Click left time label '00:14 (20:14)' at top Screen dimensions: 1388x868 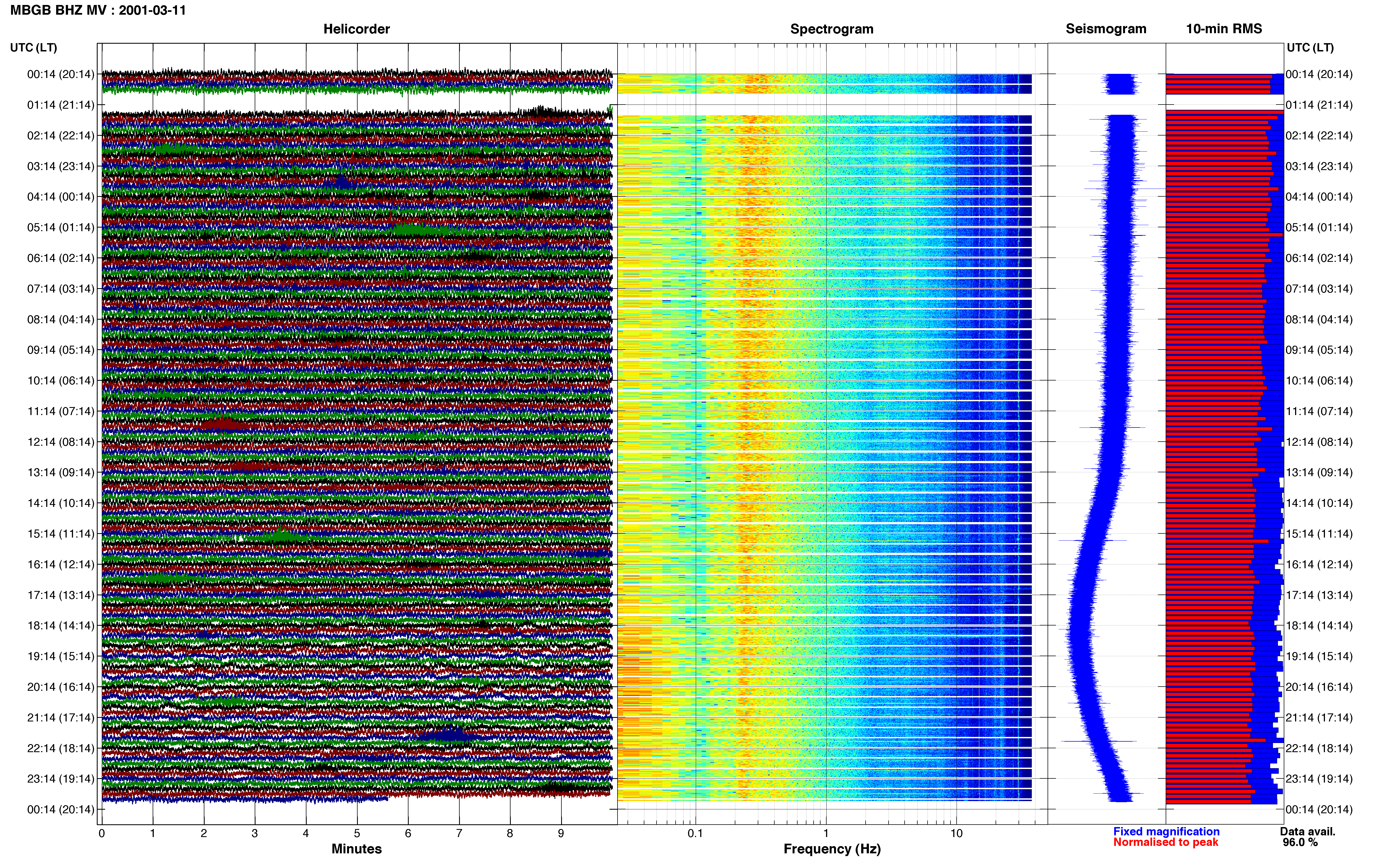coord(61,74)
